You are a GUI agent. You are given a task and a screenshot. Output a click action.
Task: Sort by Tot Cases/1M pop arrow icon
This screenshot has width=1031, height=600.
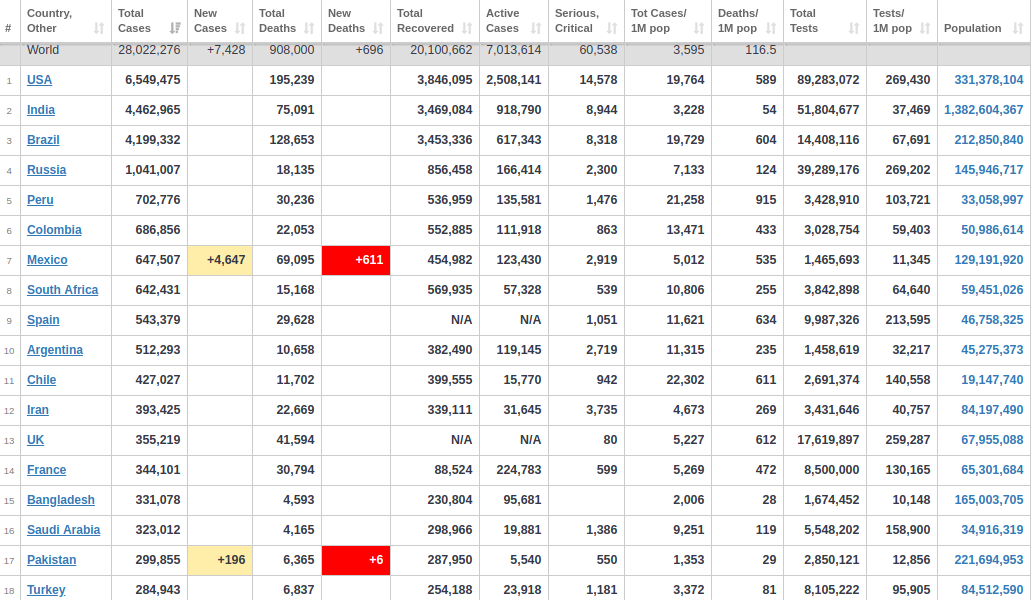(699, 28)
